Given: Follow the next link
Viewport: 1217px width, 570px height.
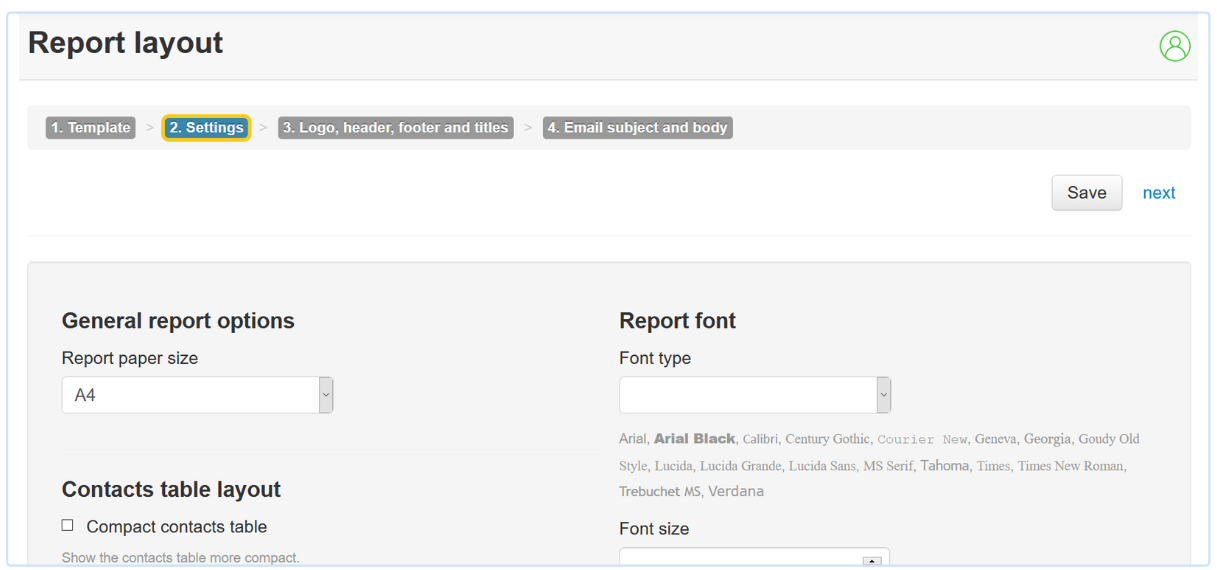Looking at the screenshot, I should pos(1158,193).
